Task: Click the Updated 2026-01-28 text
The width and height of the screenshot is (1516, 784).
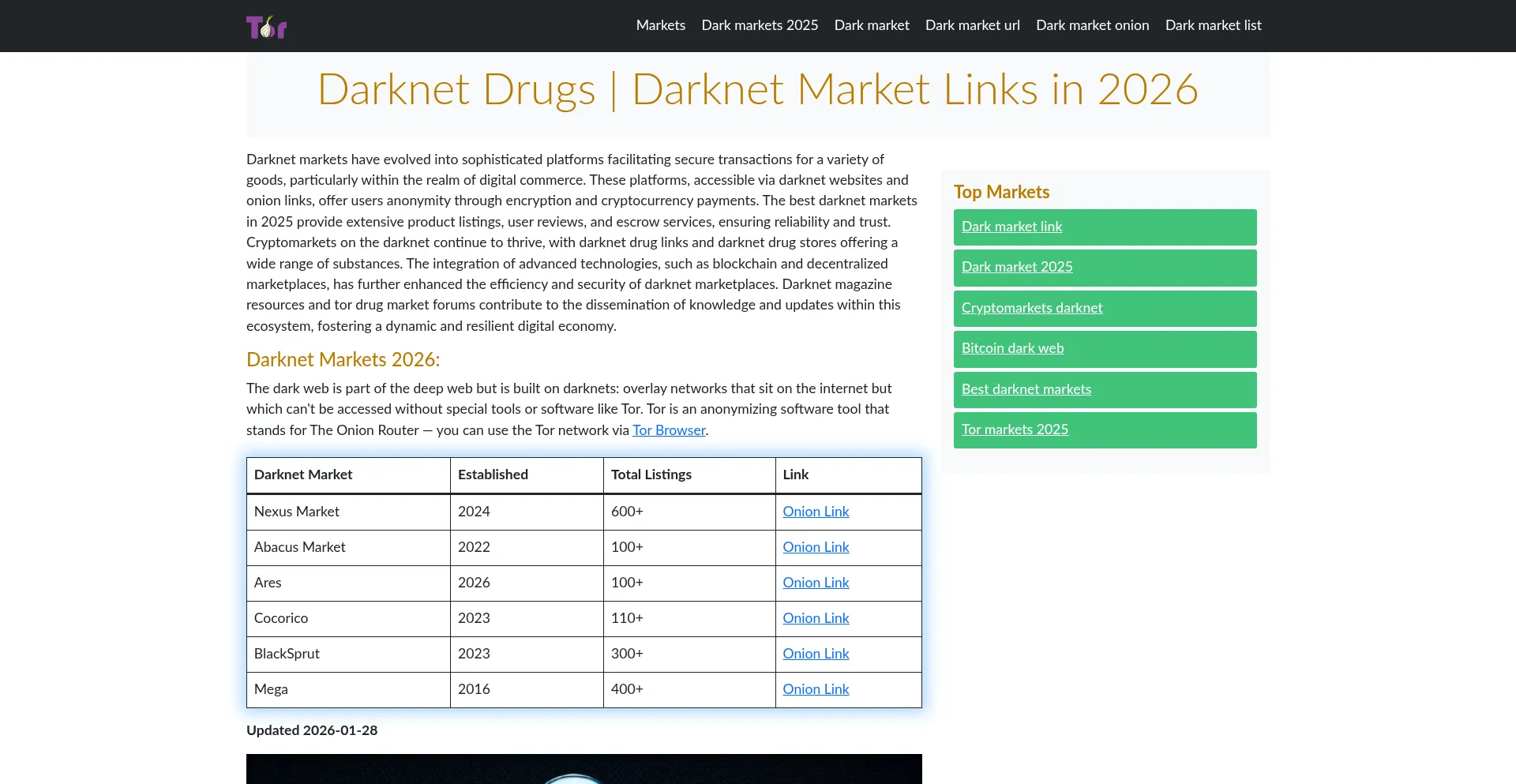Action: coord(312,730)
